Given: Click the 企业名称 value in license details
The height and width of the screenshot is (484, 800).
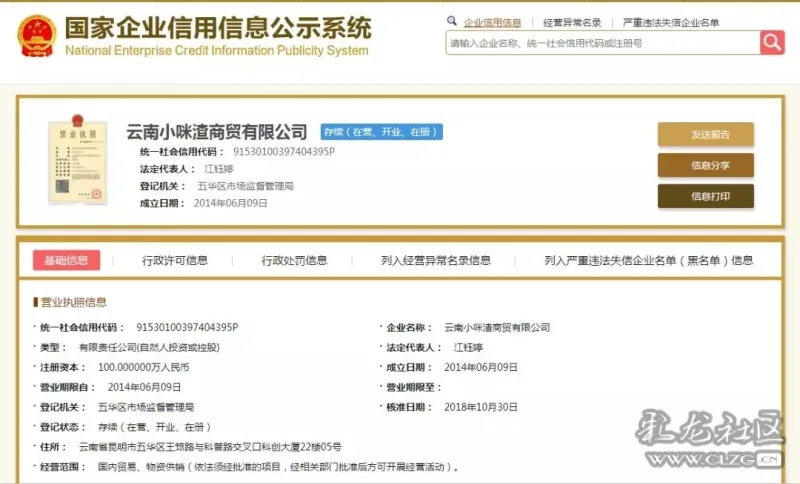Looking at the screenshot, I should point(497,327).
